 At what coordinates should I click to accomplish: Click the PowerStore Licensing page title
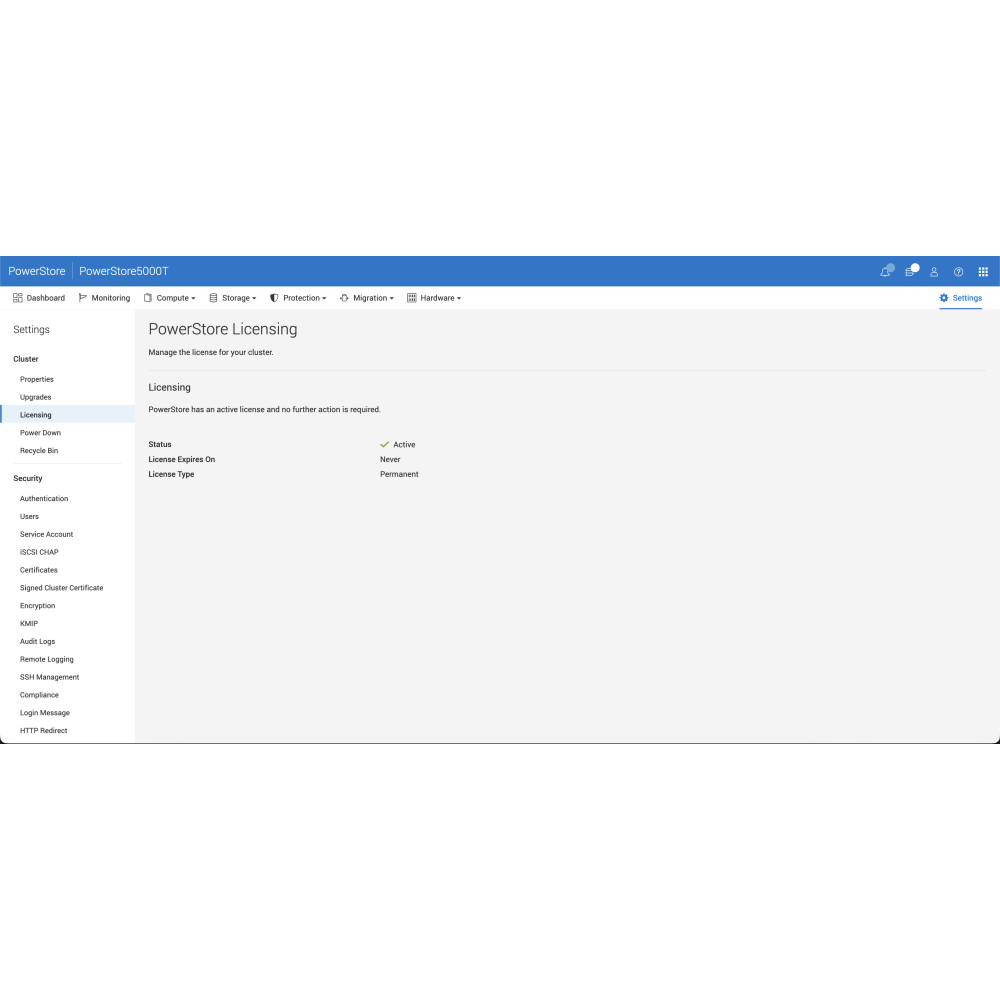pos(223,329)
